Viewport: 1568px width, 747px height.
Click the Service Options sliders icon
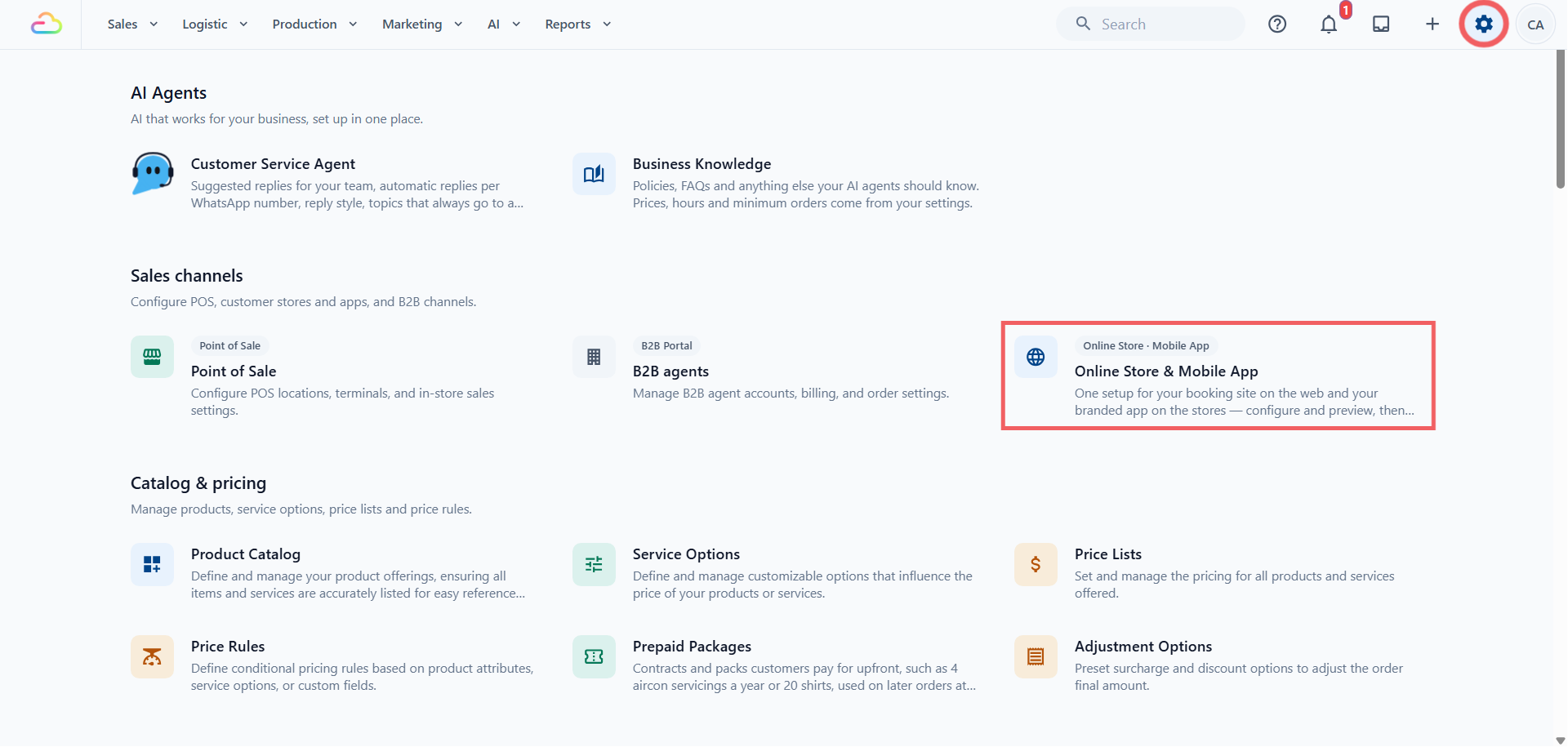point(594,564)
